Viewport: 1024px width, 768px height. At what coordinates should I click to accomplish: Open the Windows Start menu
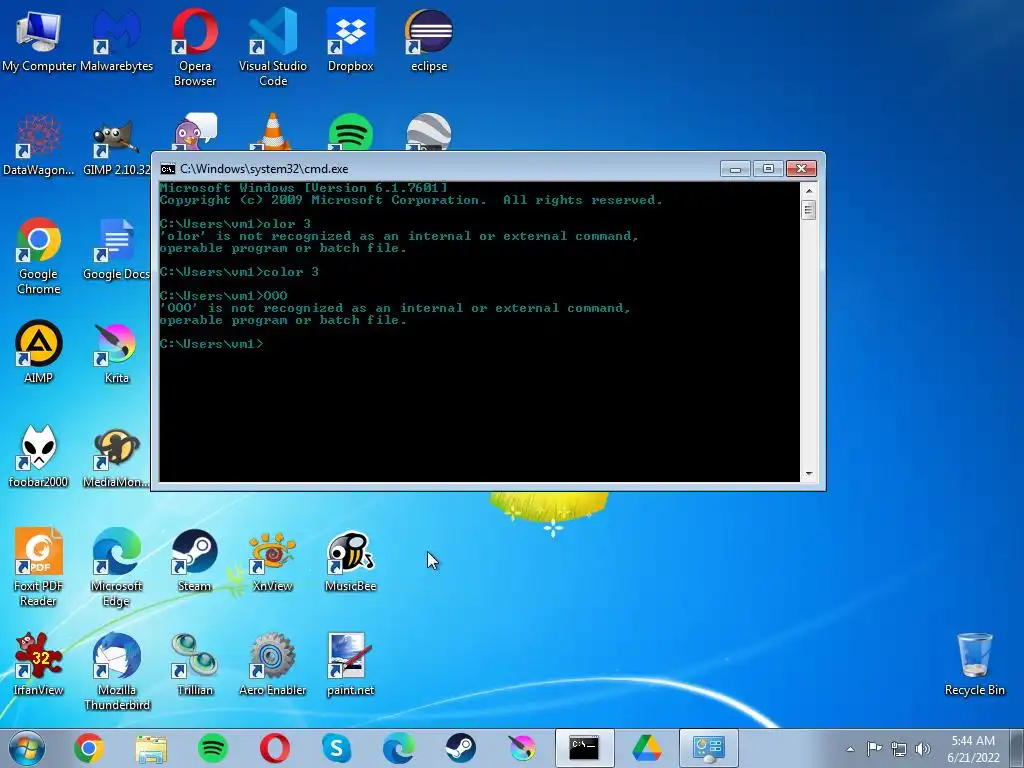[x=27, y=748]
